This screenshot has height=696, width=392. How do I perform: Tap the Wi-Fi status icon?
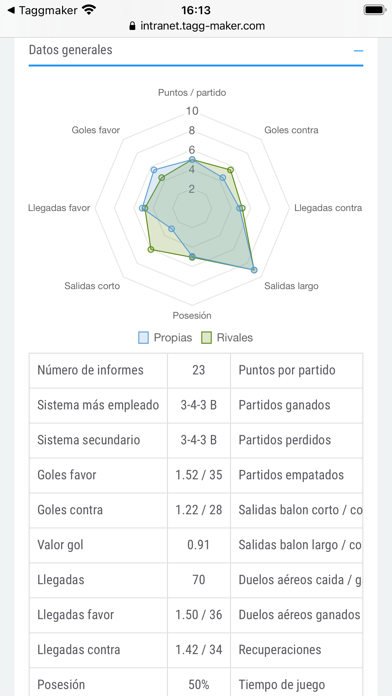coord(89,10)
